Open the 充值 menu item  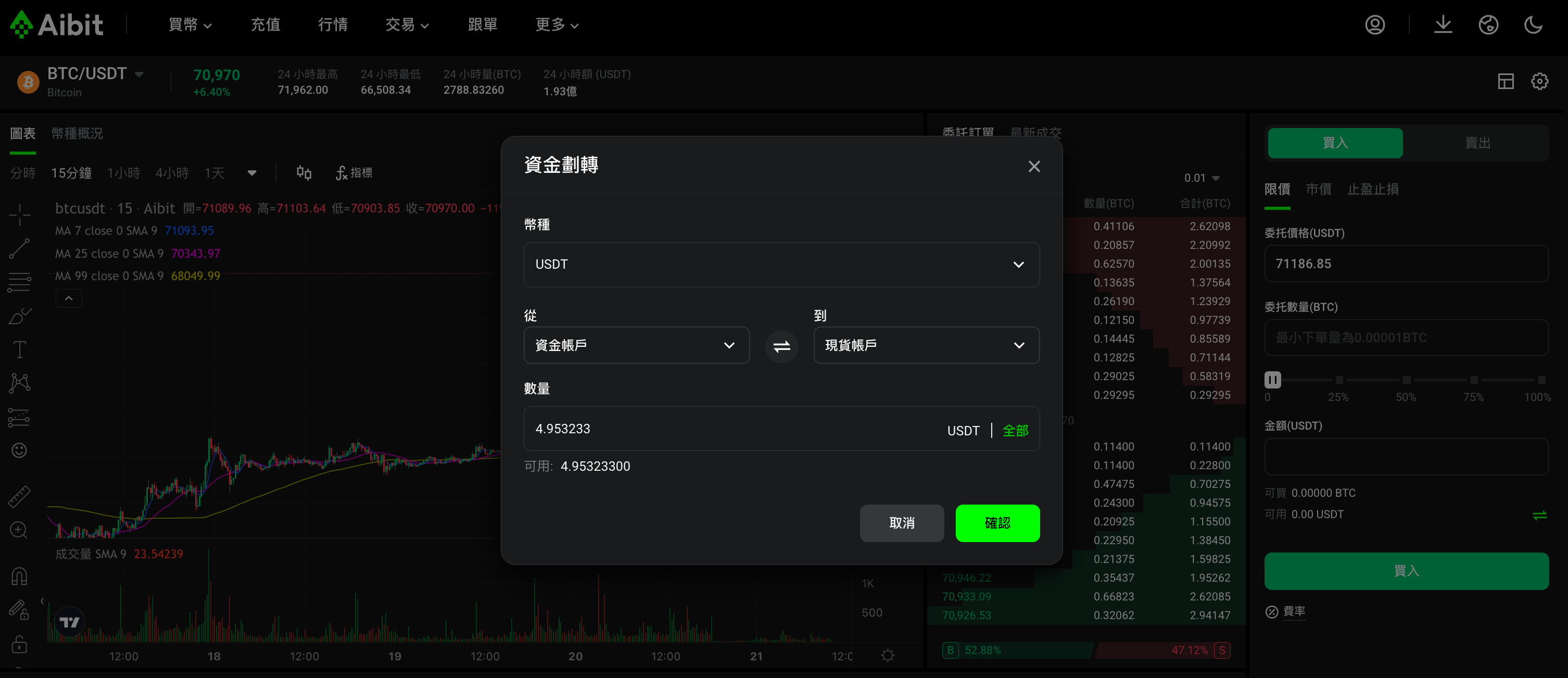coord(265,25)
